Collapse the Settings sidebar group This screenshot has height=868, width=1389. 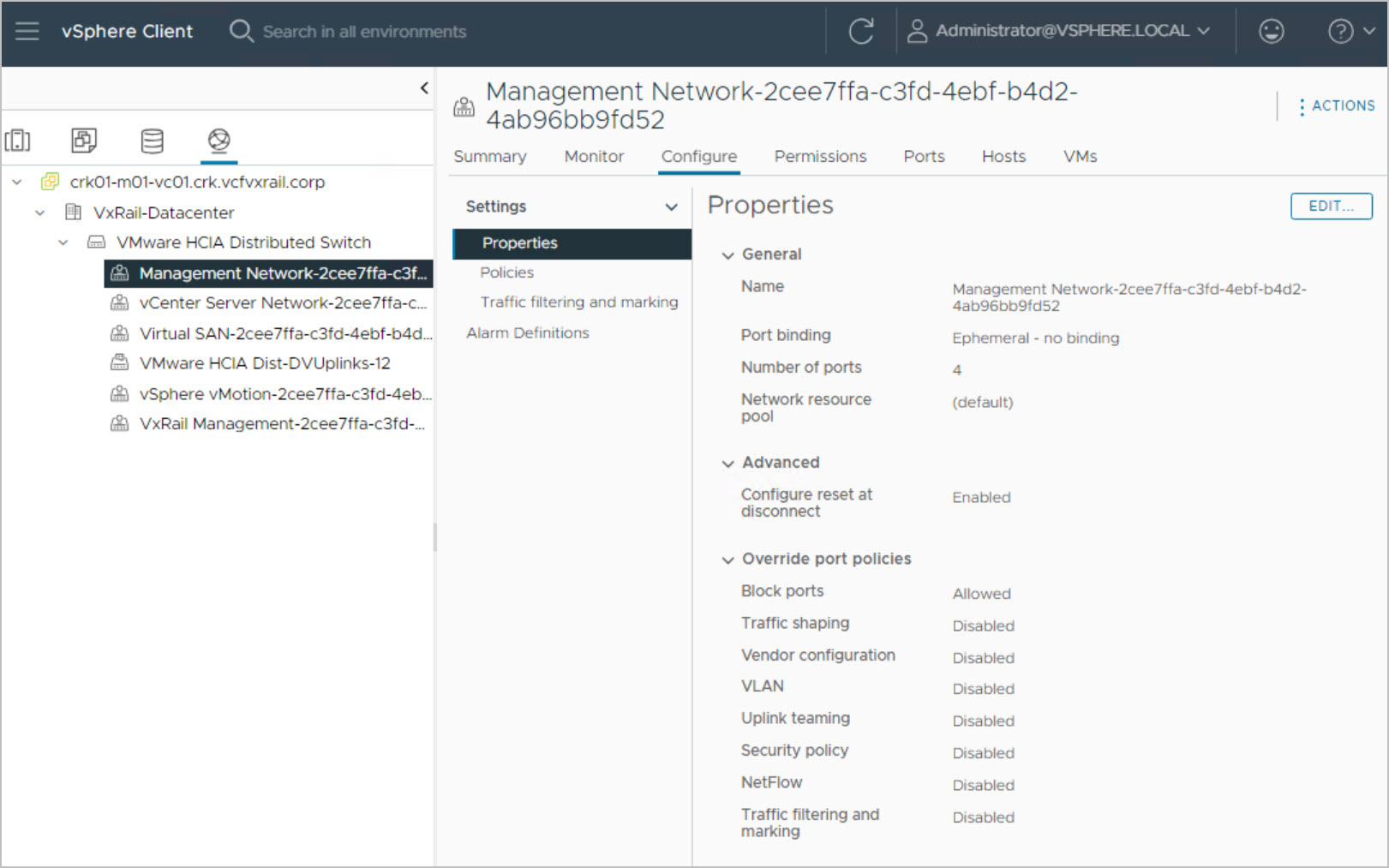pyautogui.click(x=671, y=207)
